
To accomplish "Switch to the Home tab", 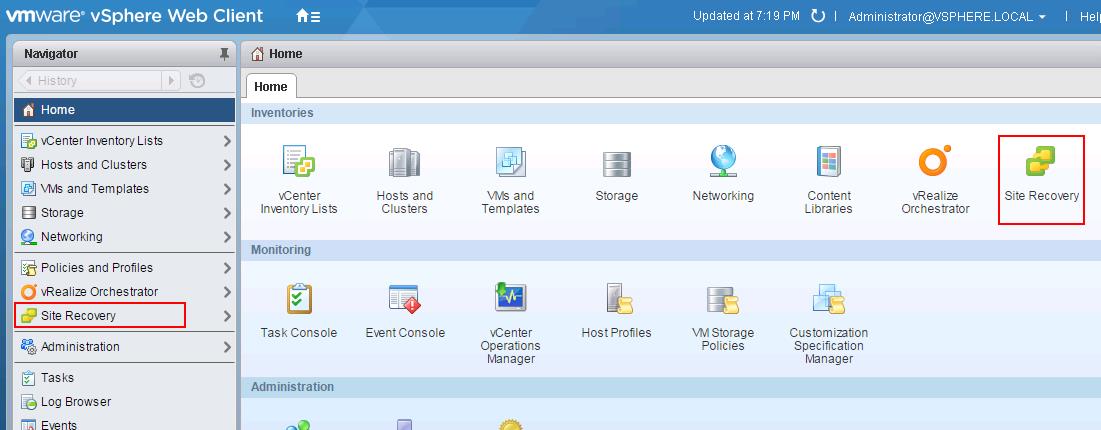I will pos(271,86).
